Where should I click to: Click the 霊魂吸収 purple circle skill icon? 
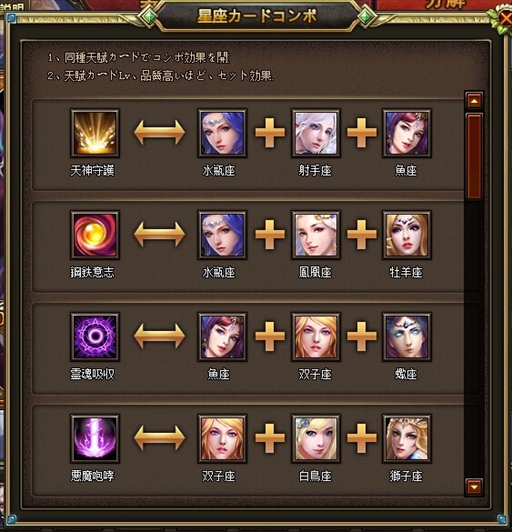pyautogui.click(x=95, y=337)
